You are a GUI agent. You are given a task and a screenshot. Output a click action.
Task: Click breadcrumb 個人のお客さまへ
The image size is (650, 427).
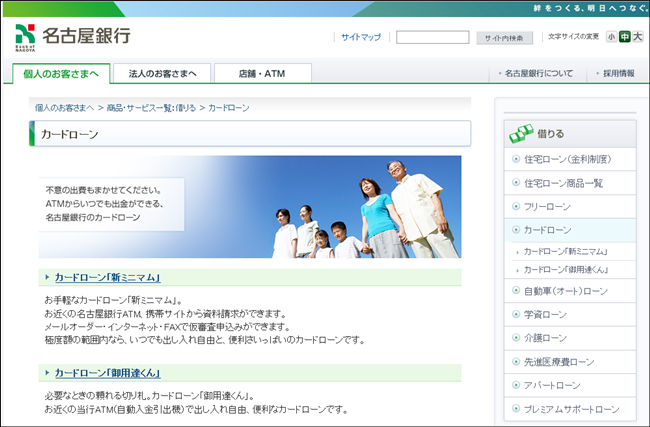[64, 108]
